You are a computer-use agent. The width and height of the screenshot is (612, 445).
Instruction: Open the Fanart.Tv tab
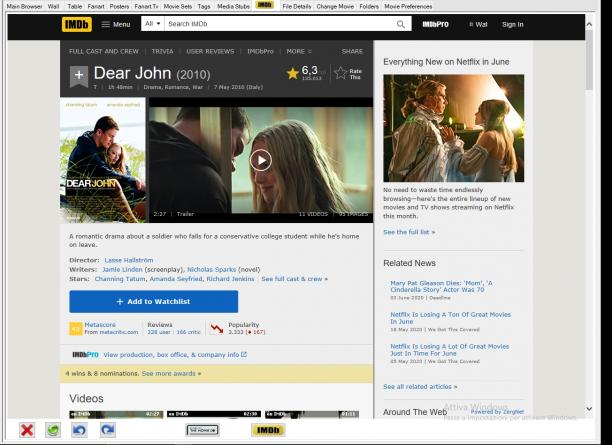click(x=146, y=6)
